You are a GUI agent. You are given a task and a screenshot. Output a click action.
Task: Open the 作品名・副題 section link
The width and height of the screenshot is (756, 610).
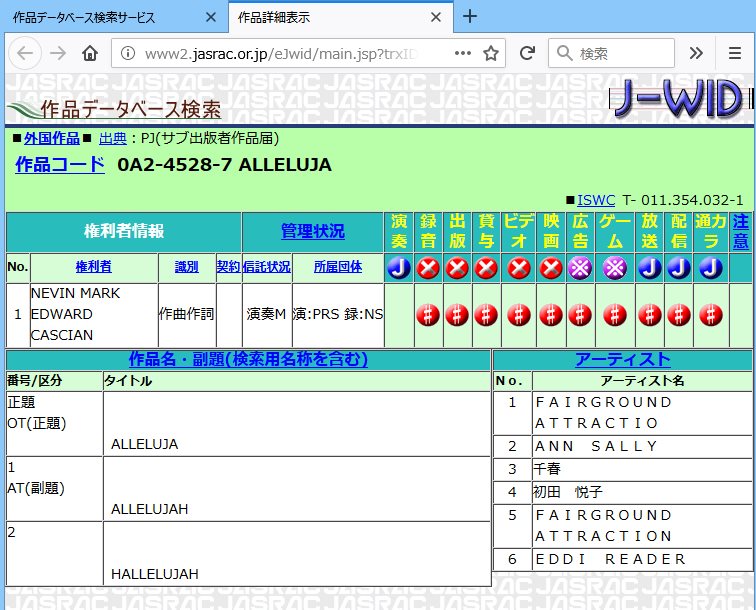248,359
